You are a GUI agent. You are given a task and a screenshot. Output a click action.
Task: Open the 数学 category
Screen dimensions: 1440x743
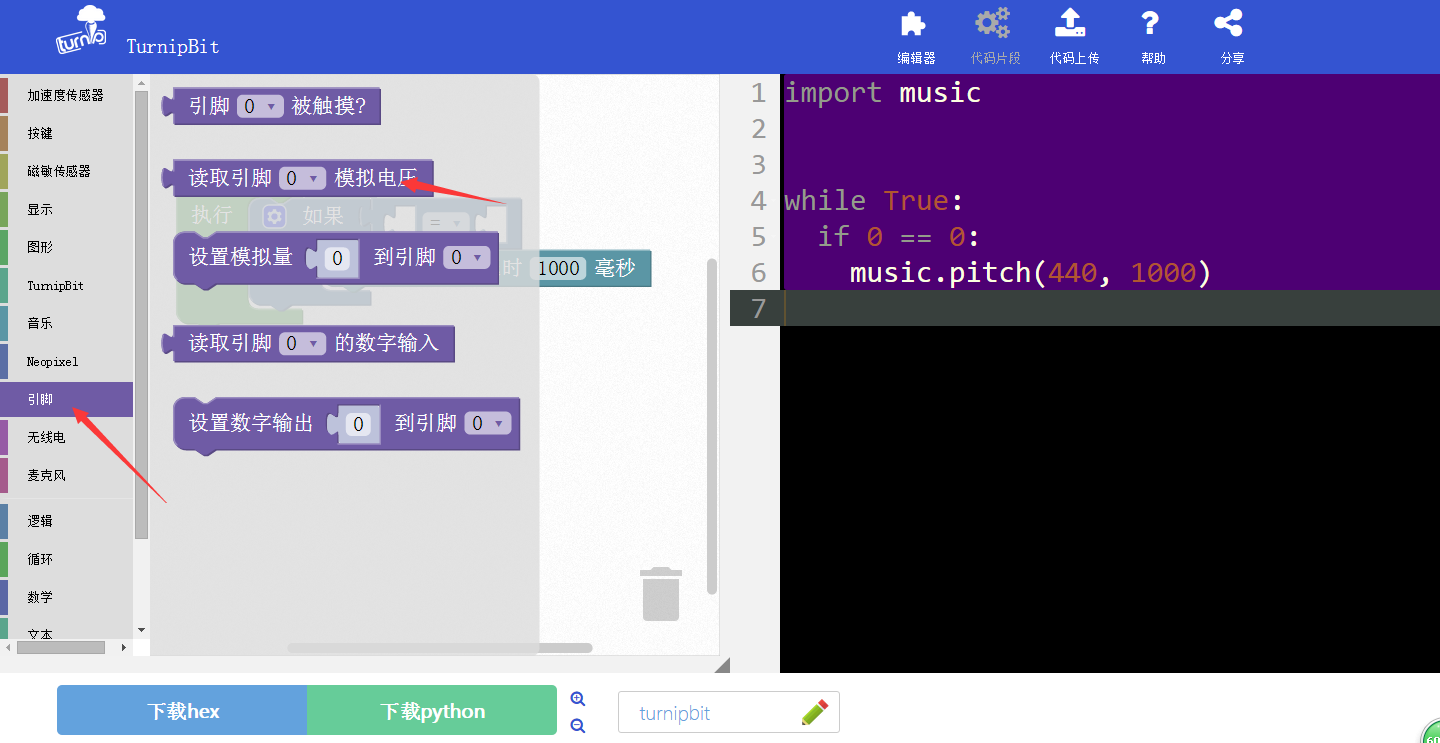(66, 597)
